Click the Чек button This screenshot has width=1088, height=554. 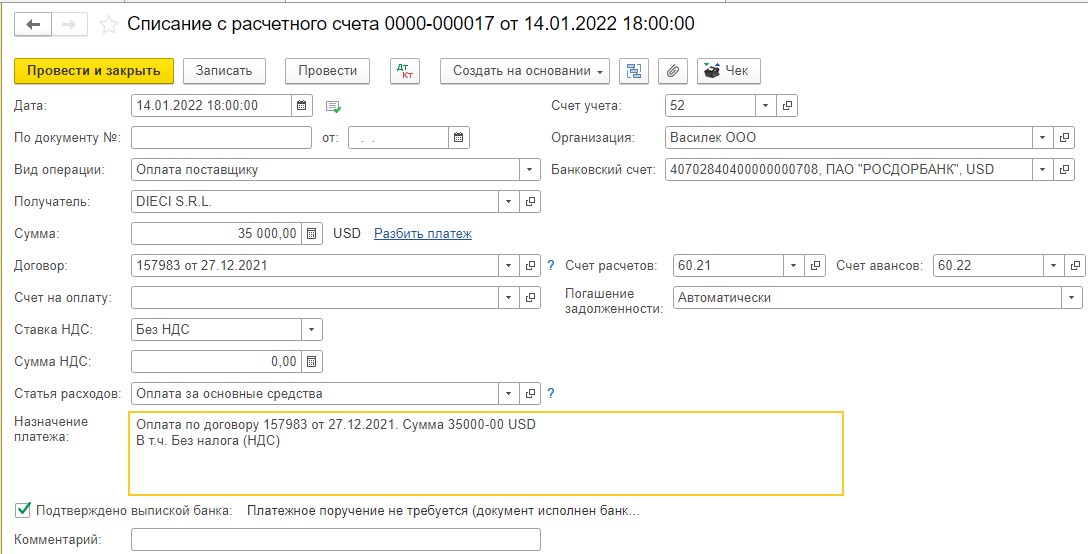click(x=729, y=71)
